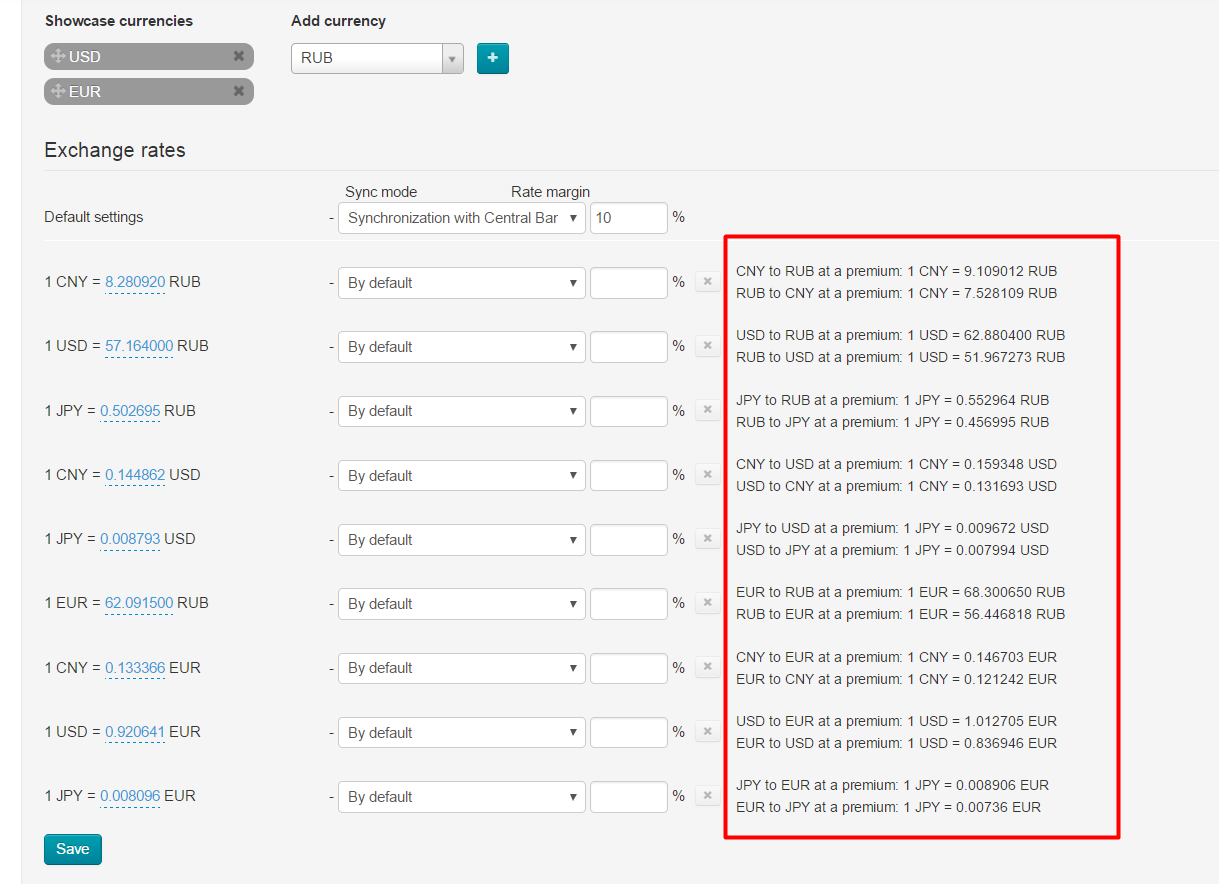Screen dimensions: 1219x884
Task: Edit the 0.133366 CNY to EUR rate
Action: coord(135,668)
